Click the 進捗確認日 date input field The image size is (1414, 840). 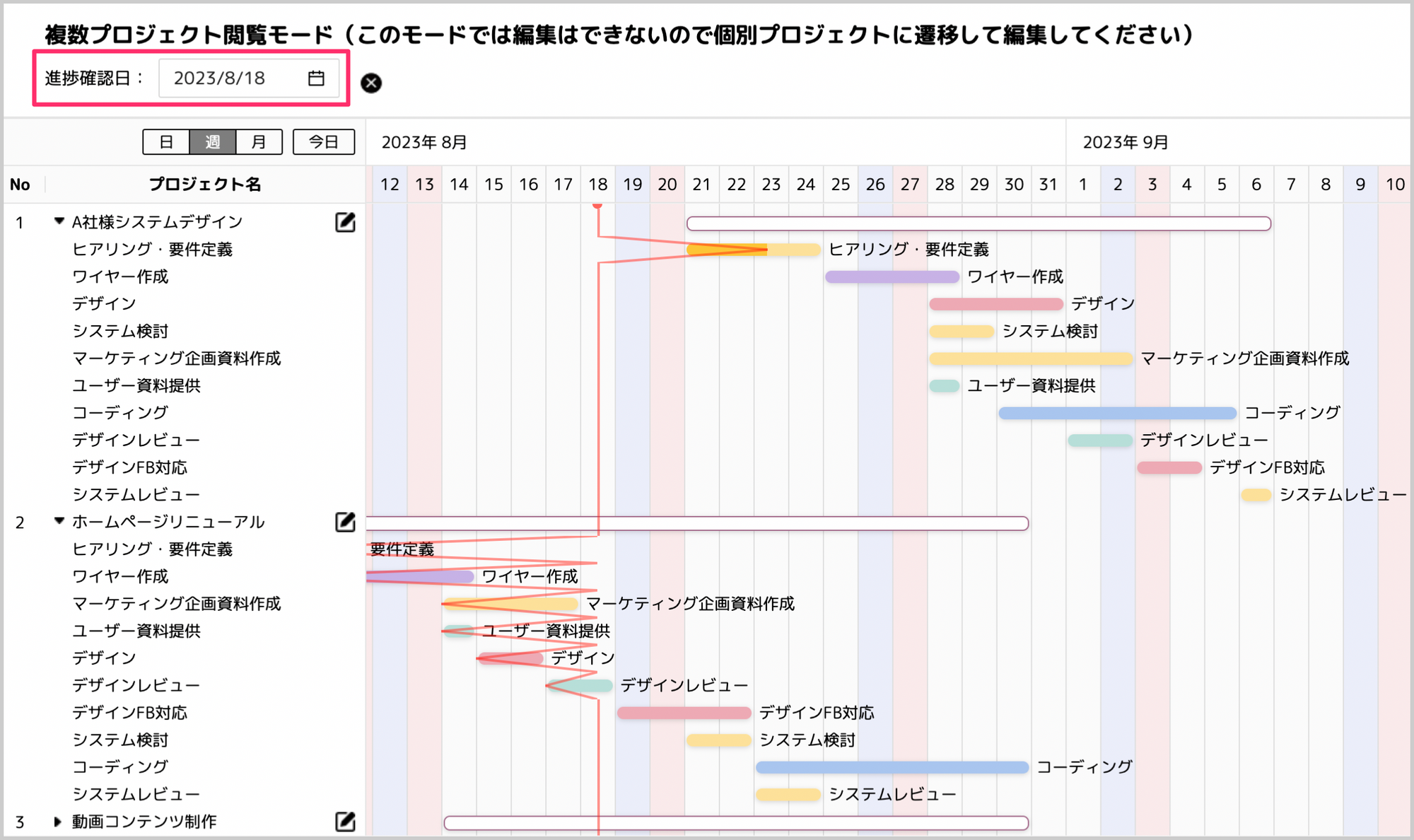[249, 78]
